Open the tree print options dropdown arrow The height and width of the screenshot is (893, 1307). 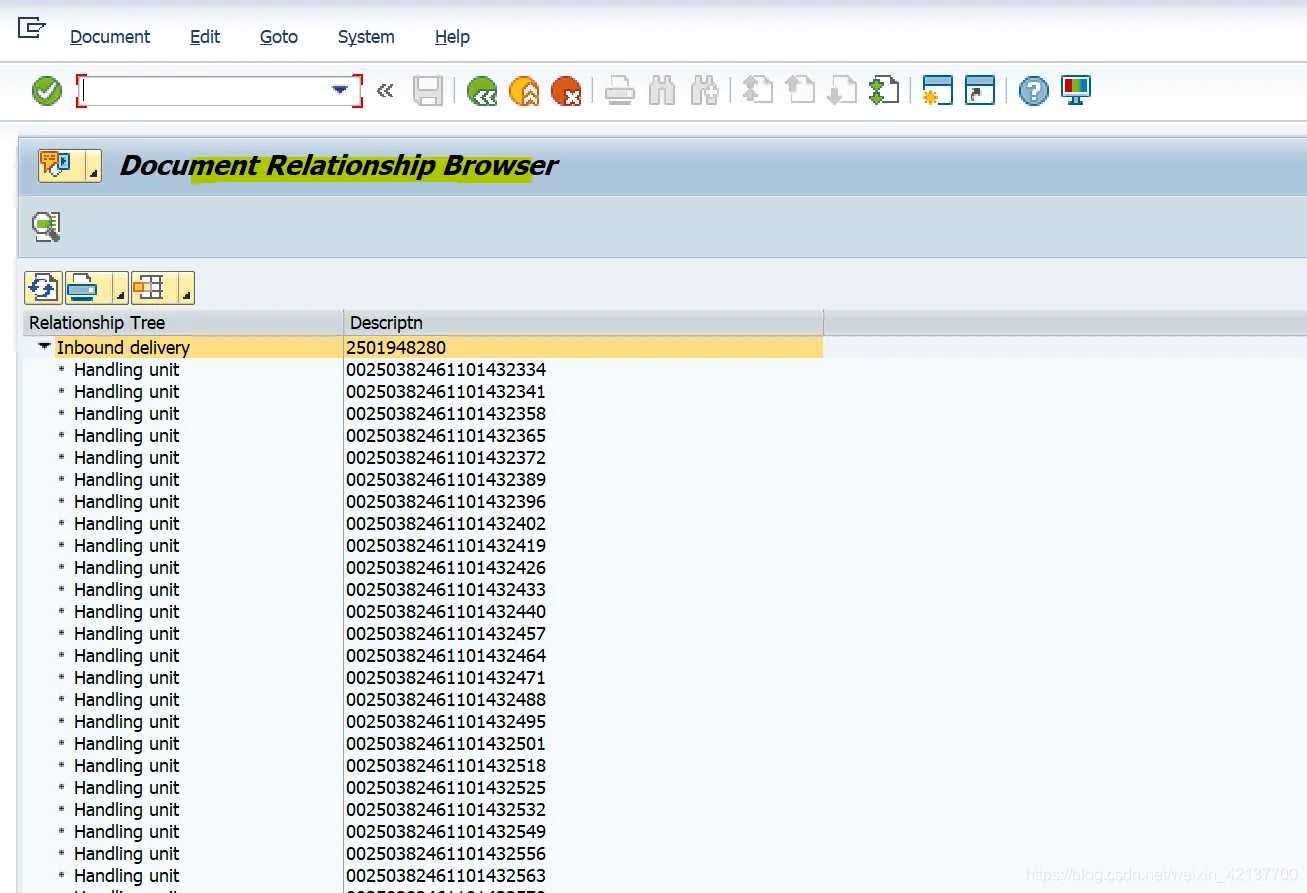[120, 288]
